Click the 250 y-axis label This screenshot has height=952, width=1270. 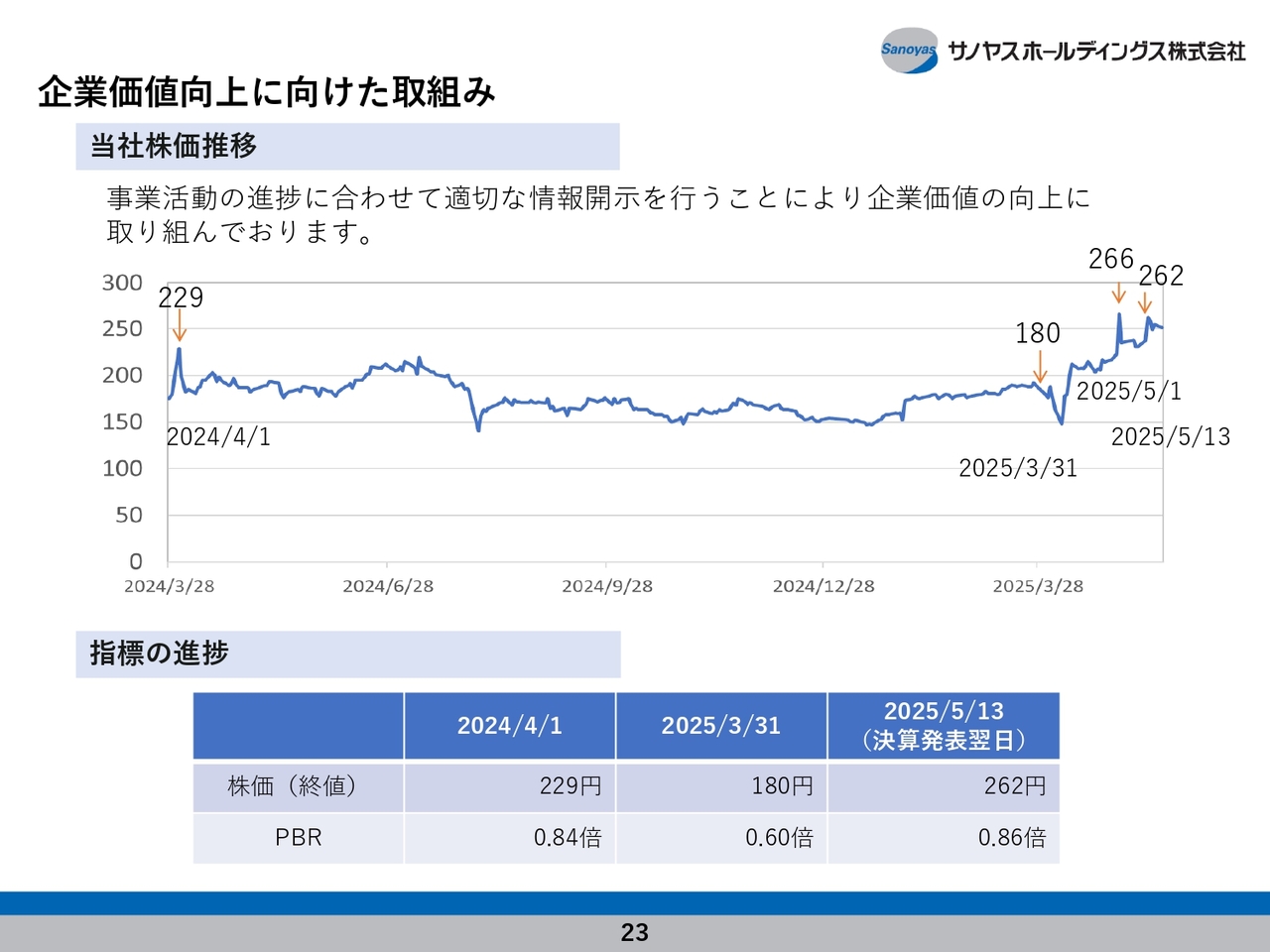pos(122,328)
